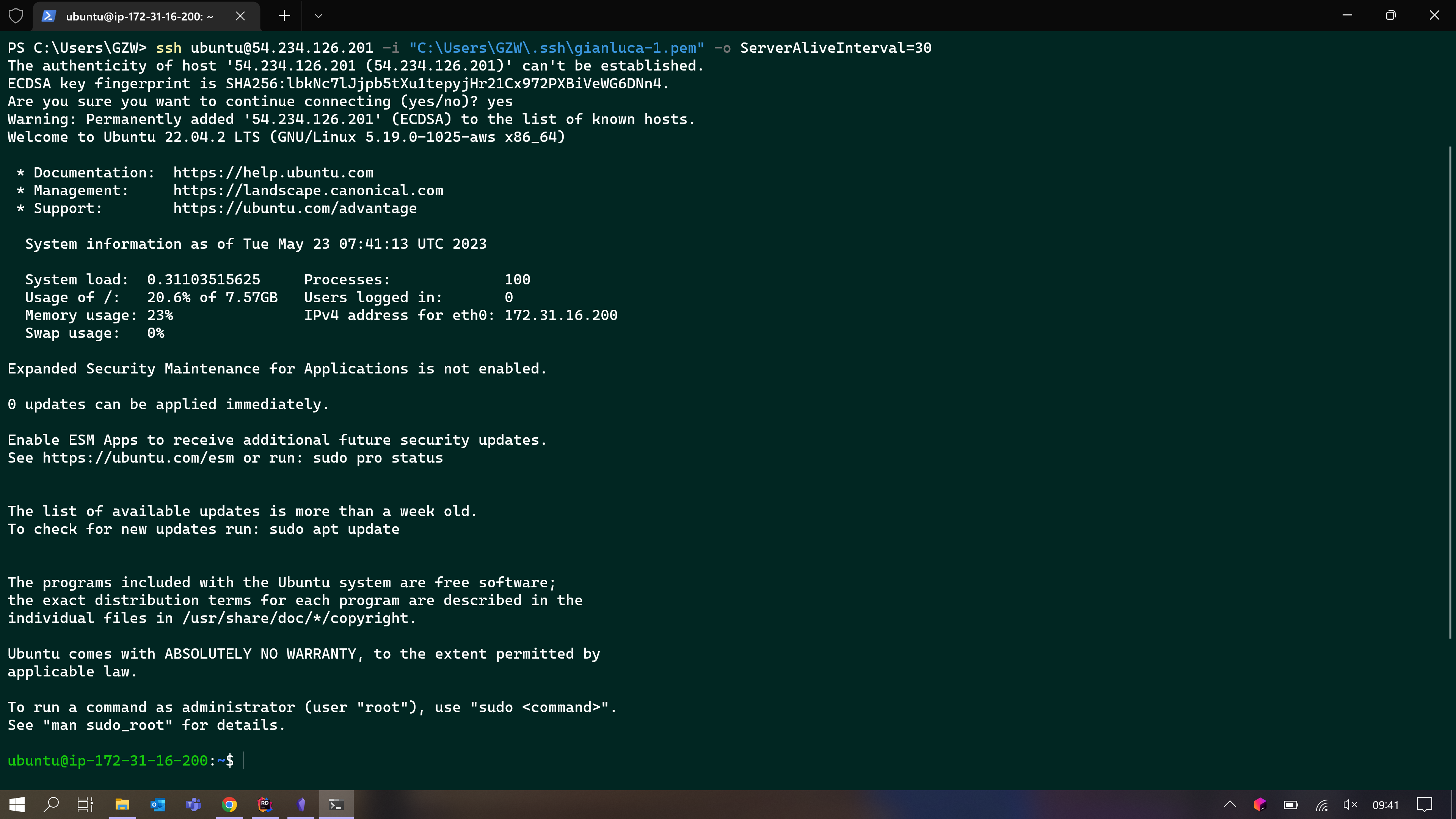Open Windows Start menu
Screen dimensions: 1456x819
17,804
